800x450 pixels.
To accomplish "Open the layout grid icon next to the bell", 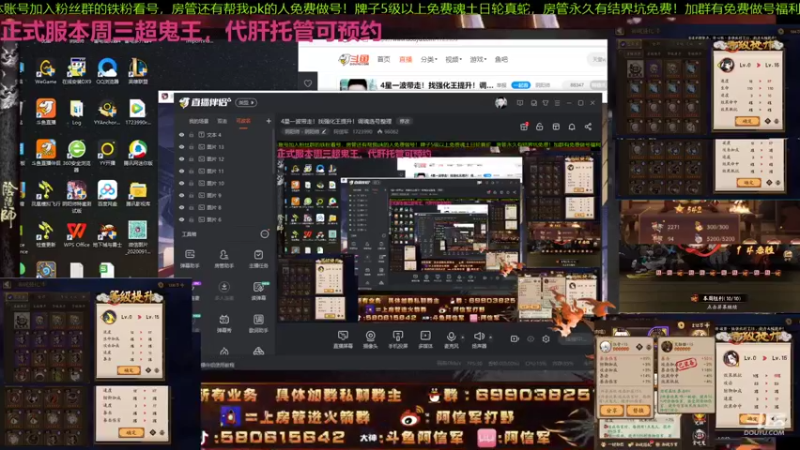I will [x=556, y=127].
